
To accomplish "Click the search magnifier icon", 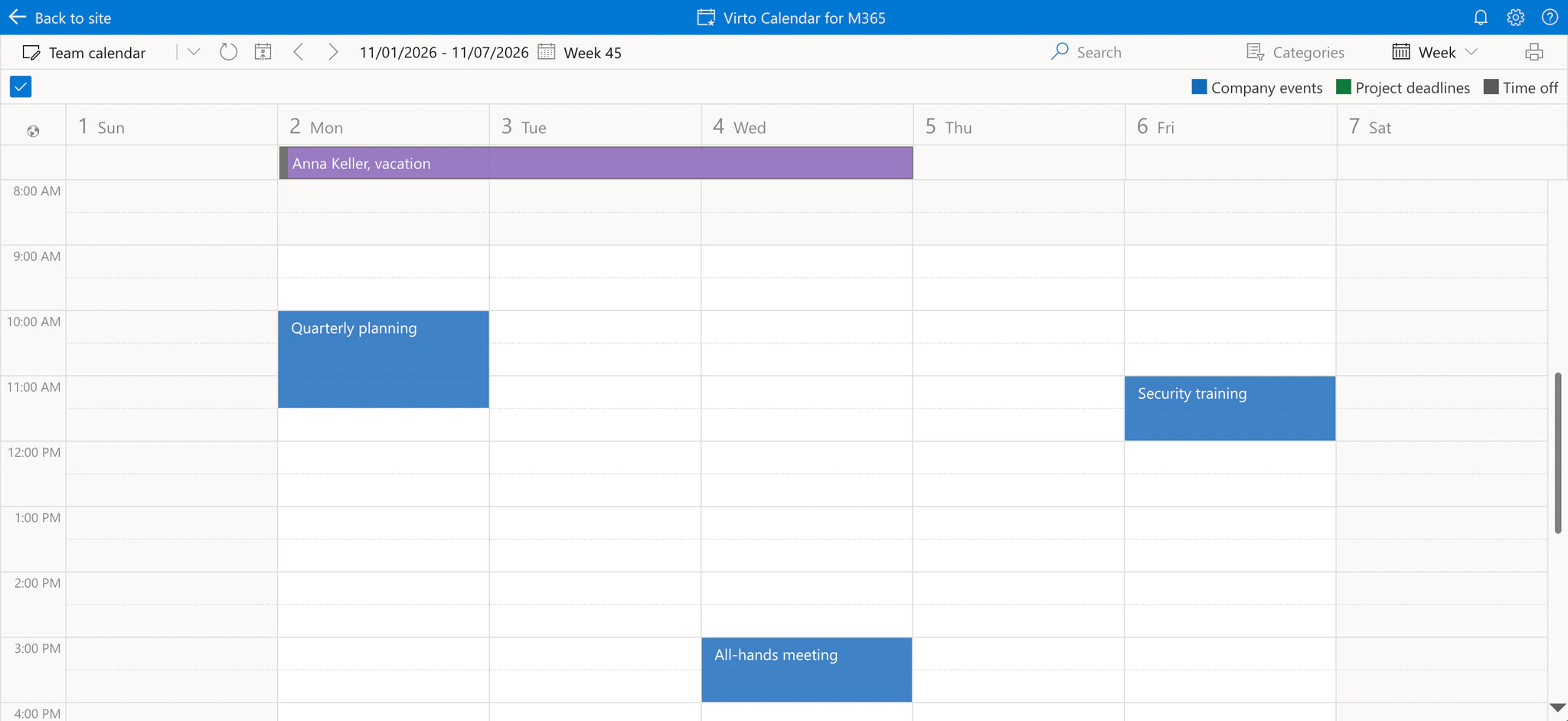I will (1060, 51).
